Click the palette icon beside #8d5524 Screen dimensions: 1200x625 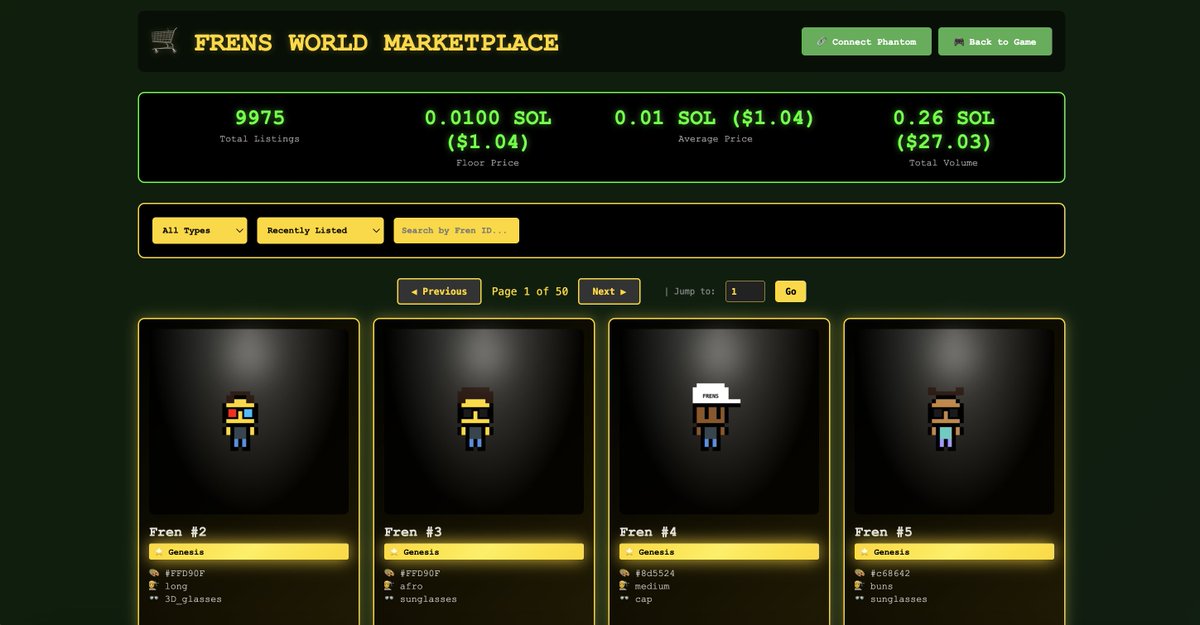(x=624, y=573)
